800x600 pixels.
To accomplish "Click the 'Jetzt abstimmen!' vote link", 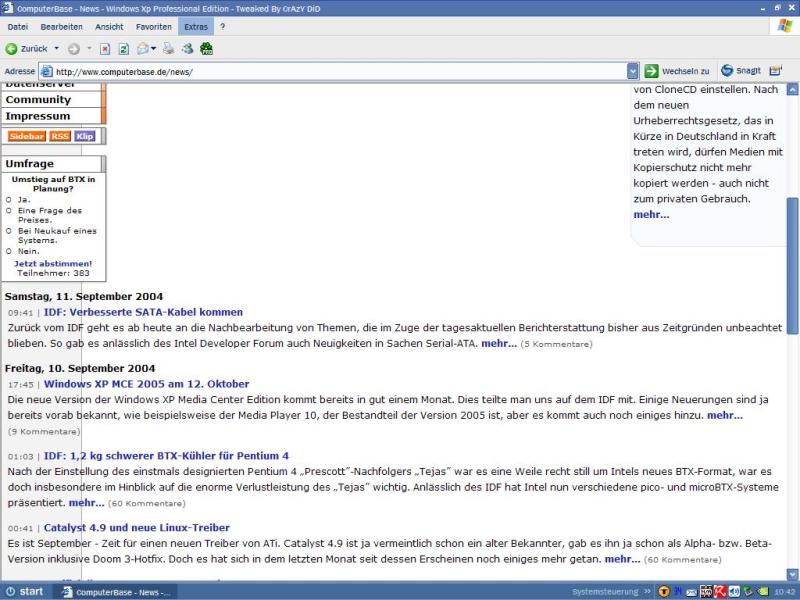I will click(x=53, y=263).
